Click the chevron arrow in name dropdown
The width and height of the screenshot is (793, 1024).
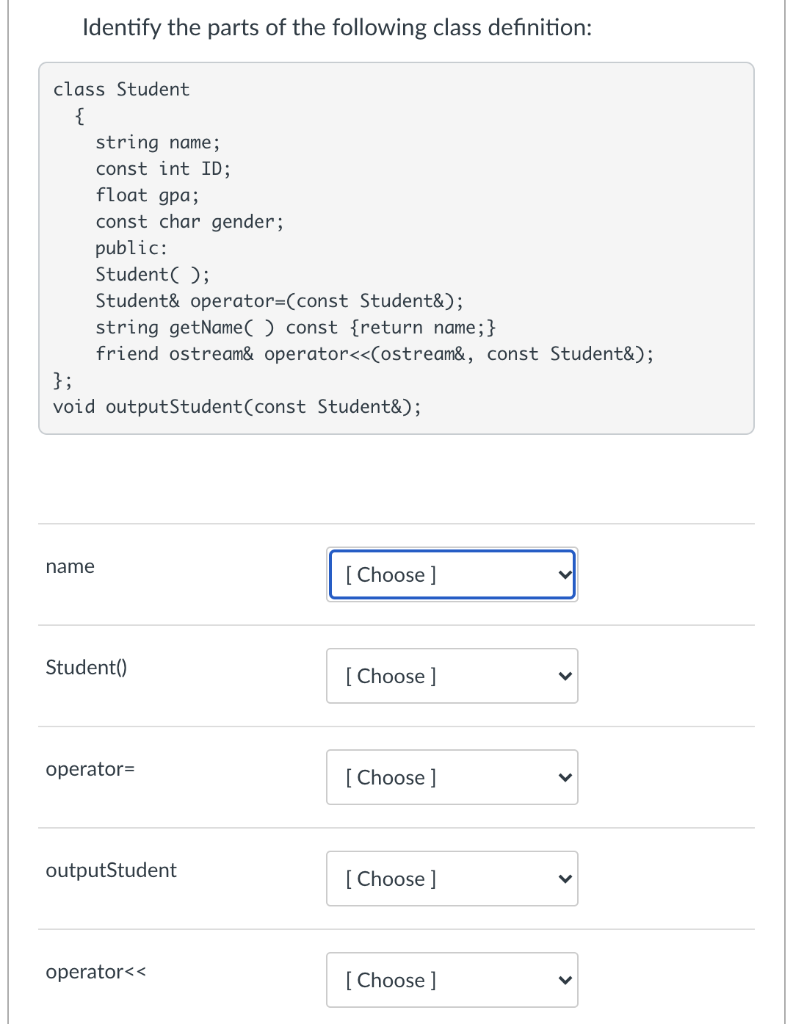(x=565, y=575)
